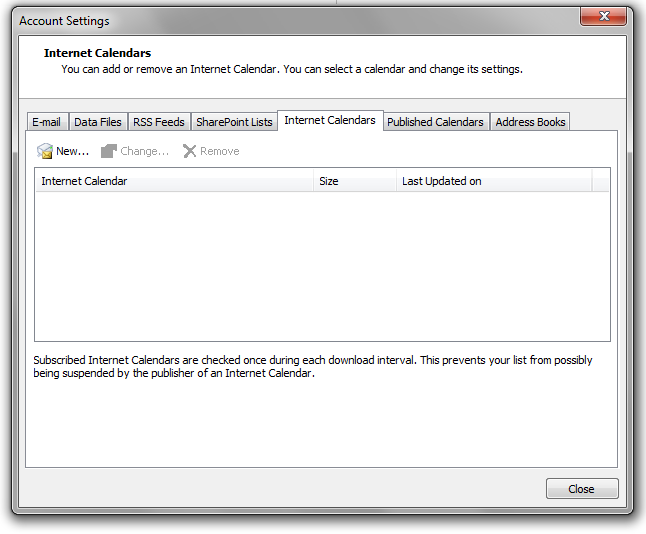Screen dimensions: 646x534
Task: Sort by the Internet Calendar column header
Action: [x=174, y=181]
